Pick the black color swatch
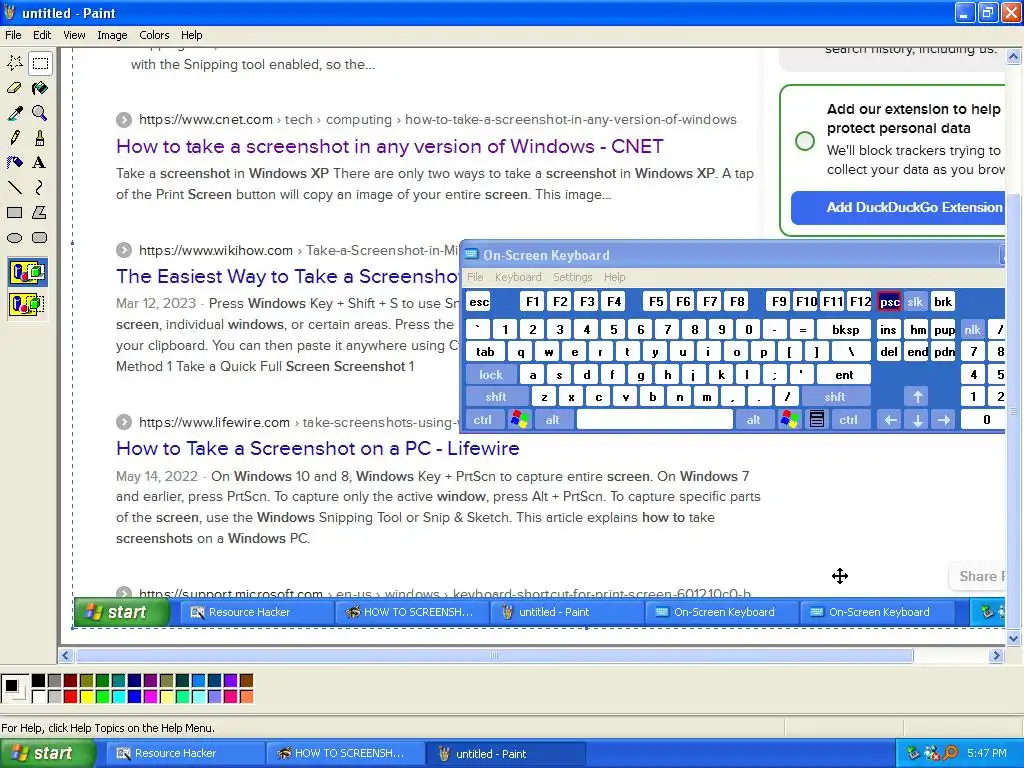The image size is (1024, 768). pyautogui.click(x=39, y=681)
